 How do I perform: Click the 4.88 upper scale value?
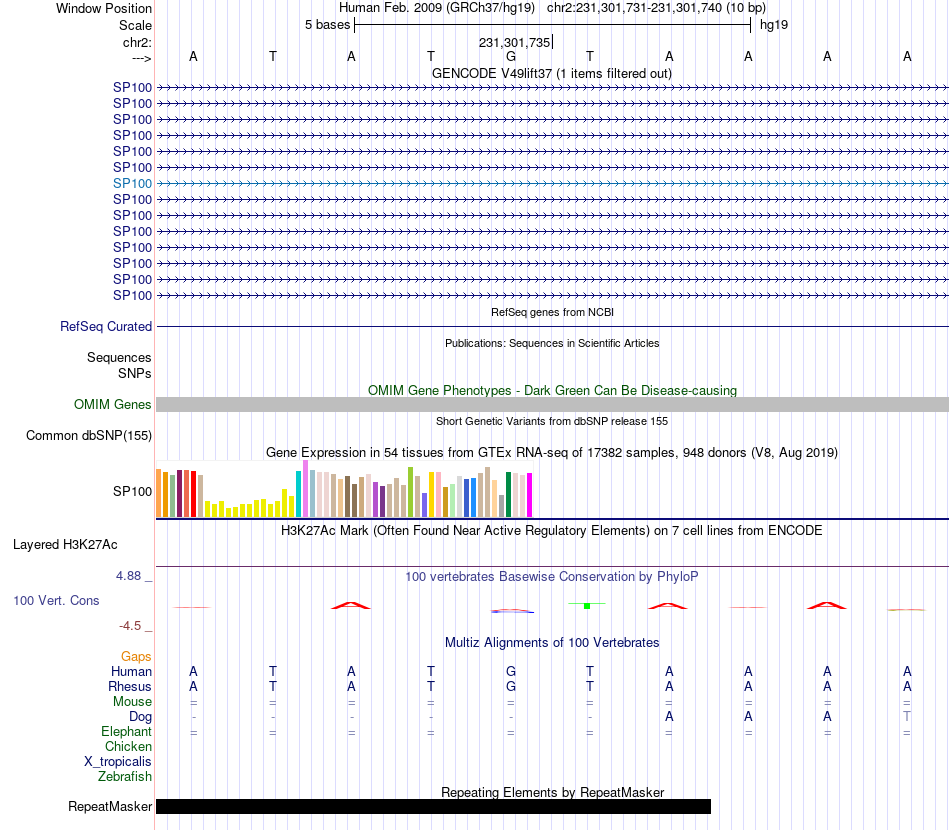pyautogui.click(x=128, y=576)
